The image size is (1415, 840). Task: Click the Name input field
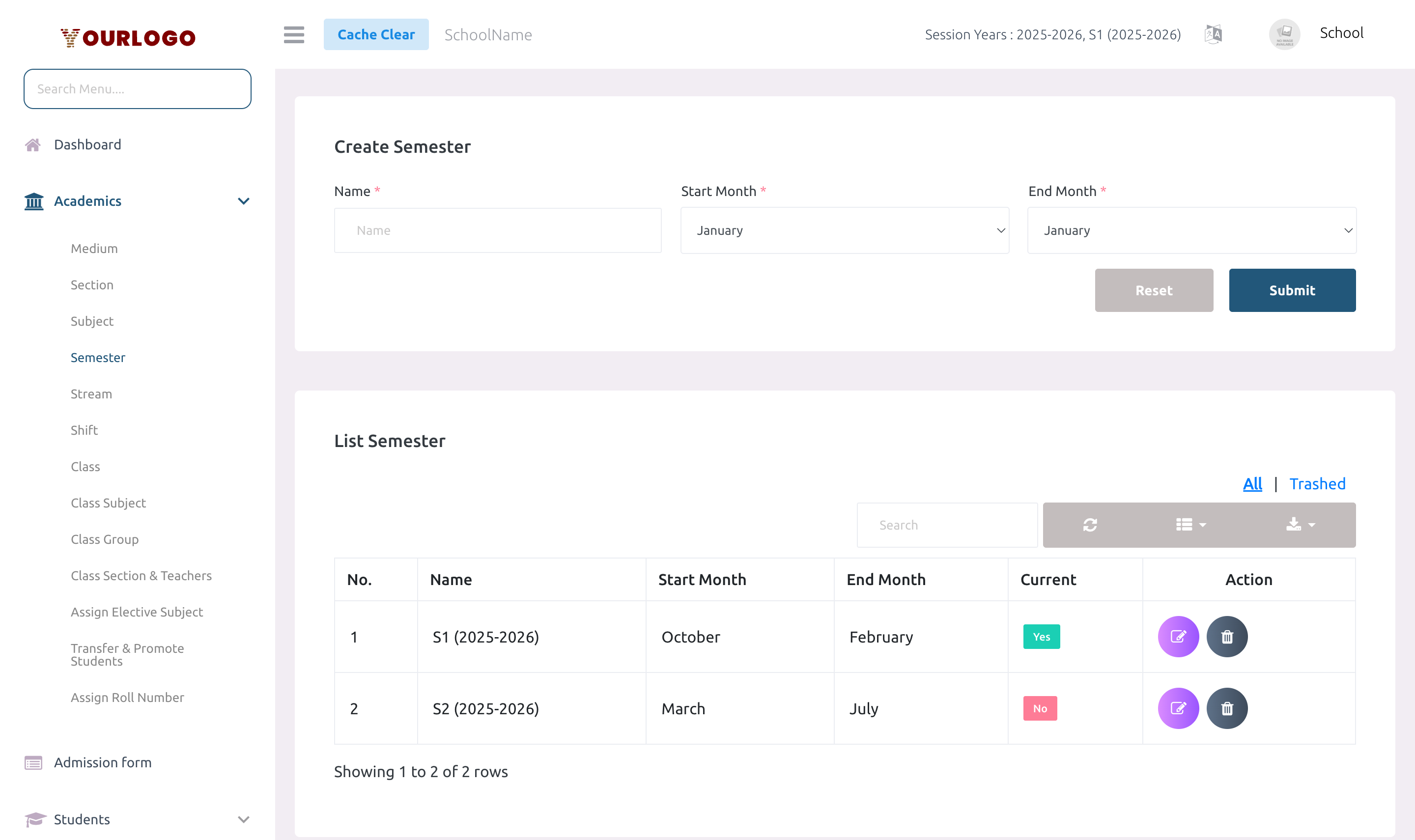coord(497,230)
